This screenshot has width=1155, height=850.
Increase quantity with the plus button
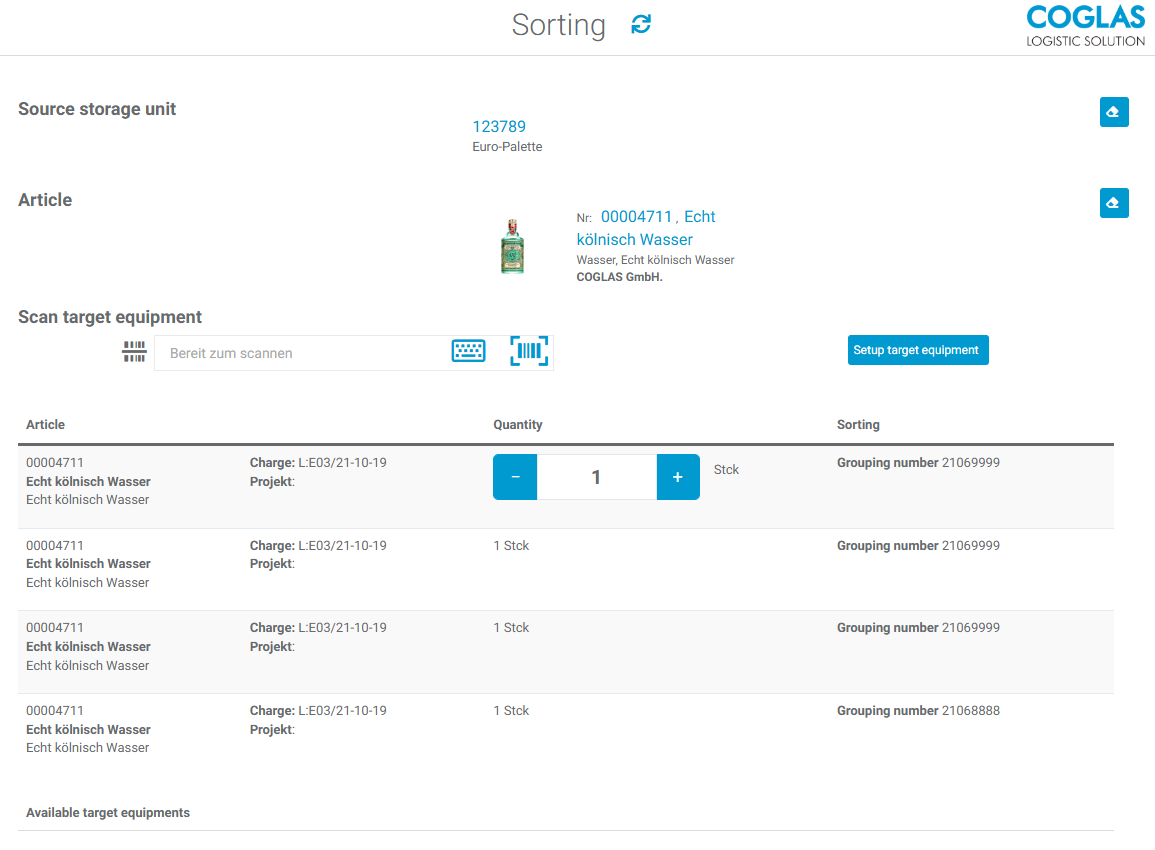click(x=678, y=477)
